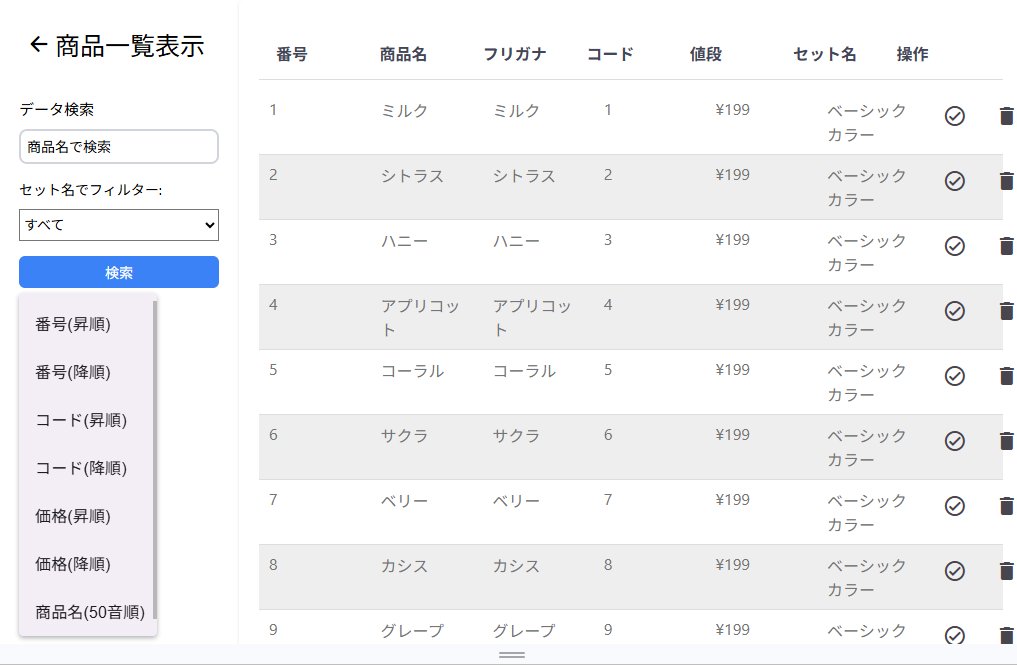Click the back arrow beside 商品一覧表示
The width and height of the screenshot is (1017, 665).
38,44
